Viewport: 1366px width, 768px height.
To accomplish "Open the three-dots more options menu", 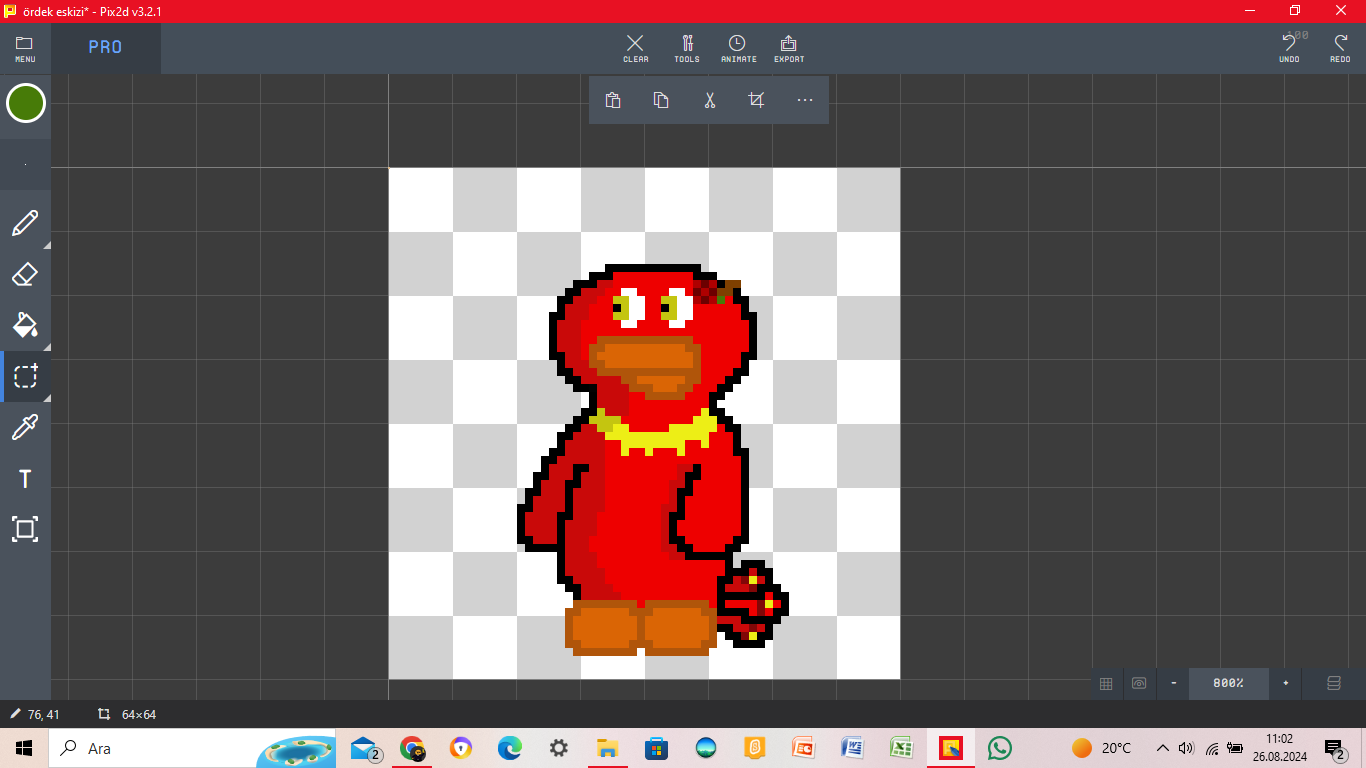I will click(805, 100).
